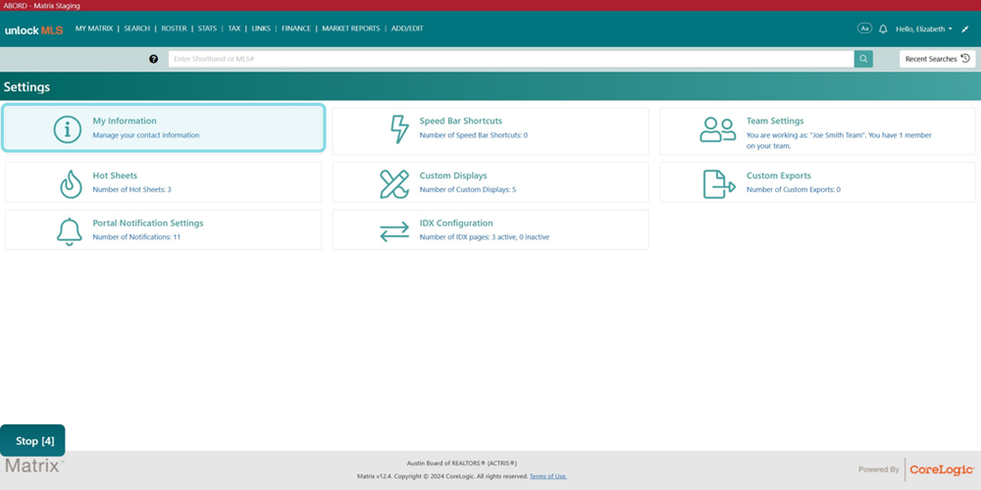Viewport: 981px width, 490px height.
Task: Click the speed bar help question icon
Action: (153, 59)
